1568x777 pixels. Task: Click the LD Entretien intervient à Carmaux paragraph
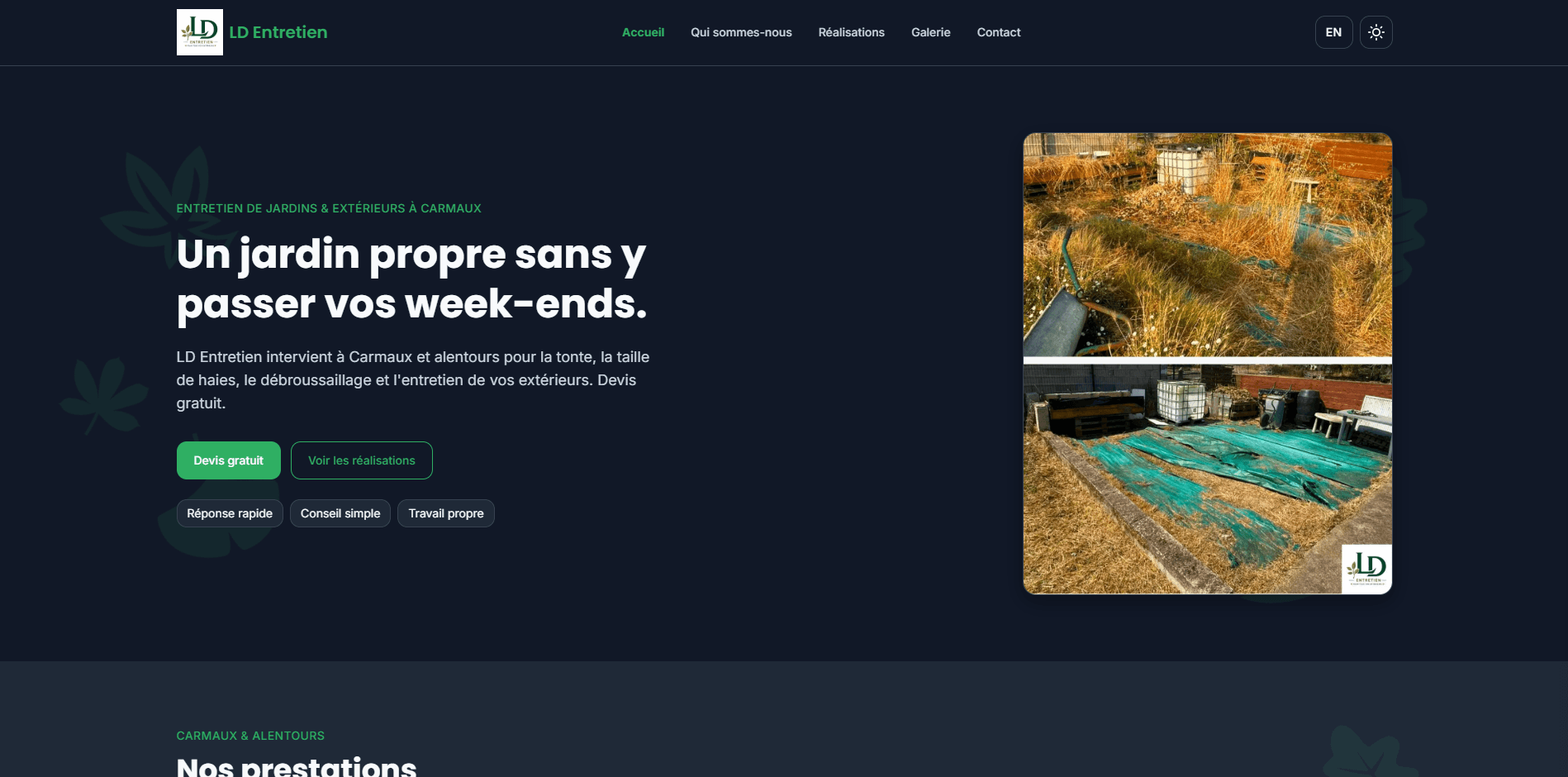(413, 380)
